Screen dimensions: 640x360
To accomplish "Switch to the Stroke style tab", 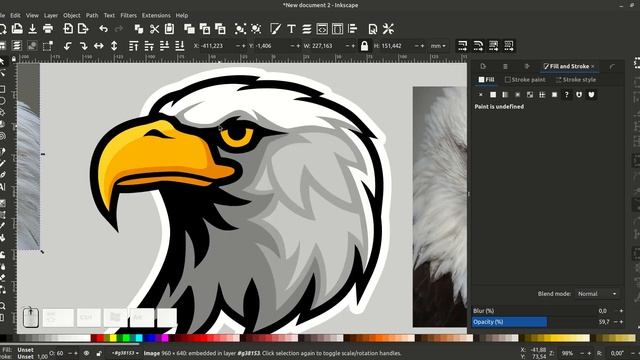I will tap(576, 80).
